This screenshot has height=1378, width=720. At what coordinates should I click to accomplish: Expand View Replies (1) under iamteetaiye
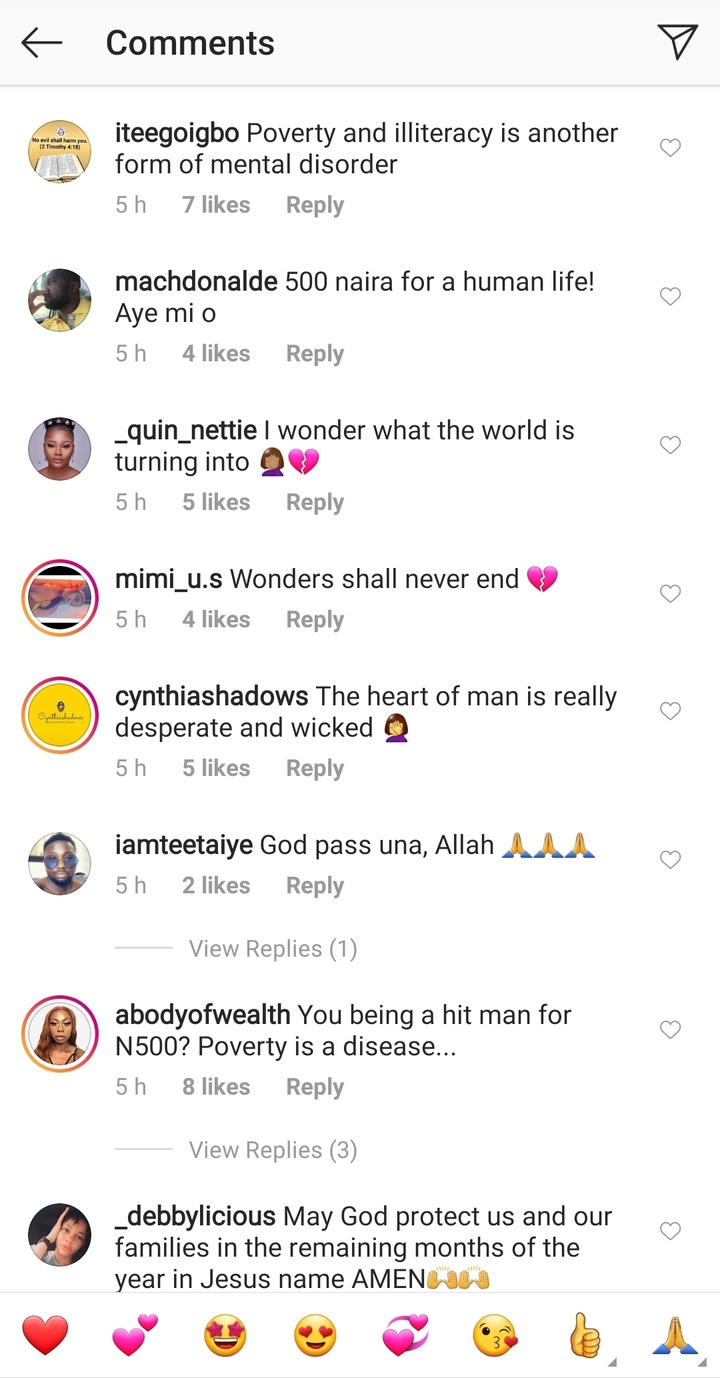(273, 949)
